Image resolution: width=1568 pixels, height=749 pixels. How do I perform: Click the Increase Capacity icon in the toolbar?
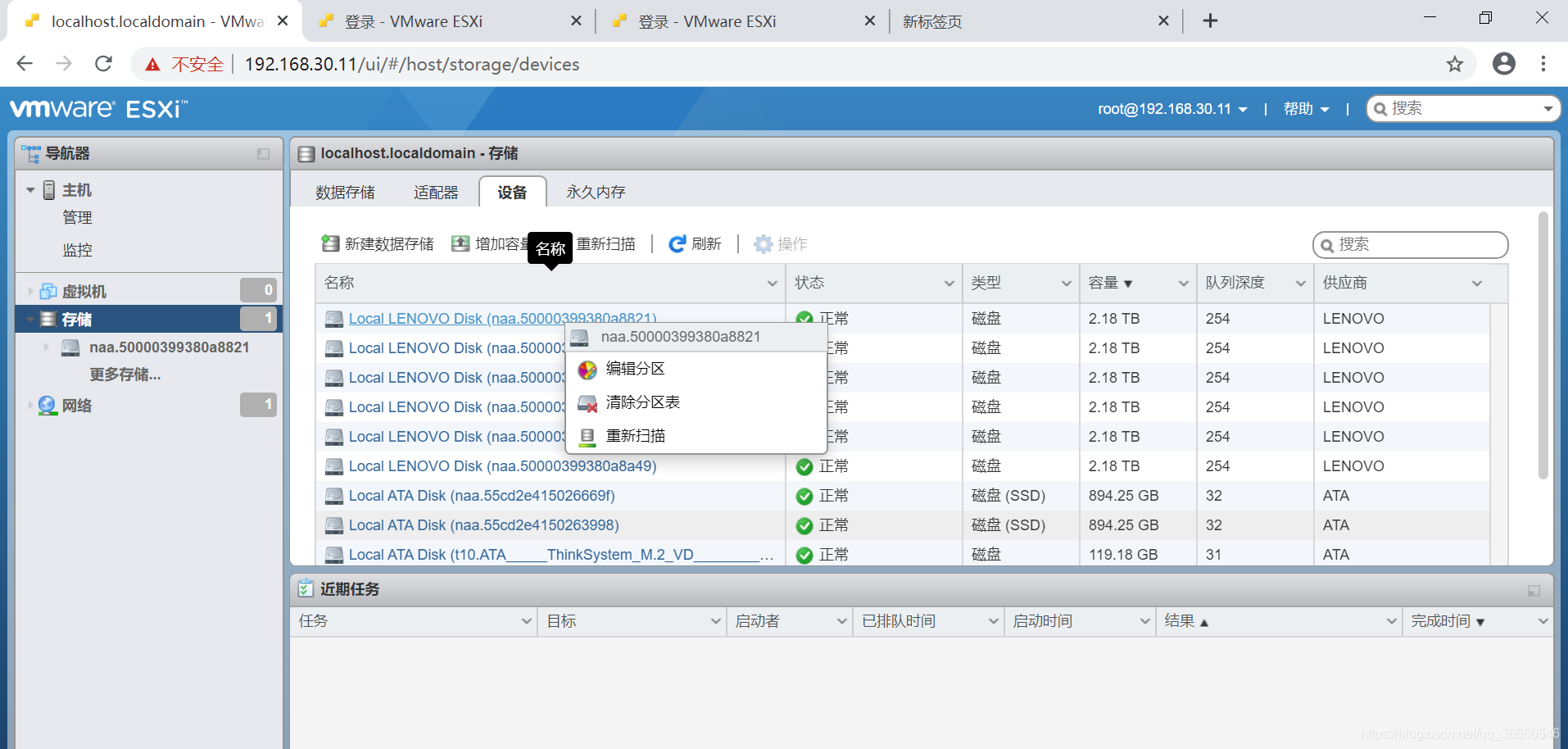(x=460, y=243)
